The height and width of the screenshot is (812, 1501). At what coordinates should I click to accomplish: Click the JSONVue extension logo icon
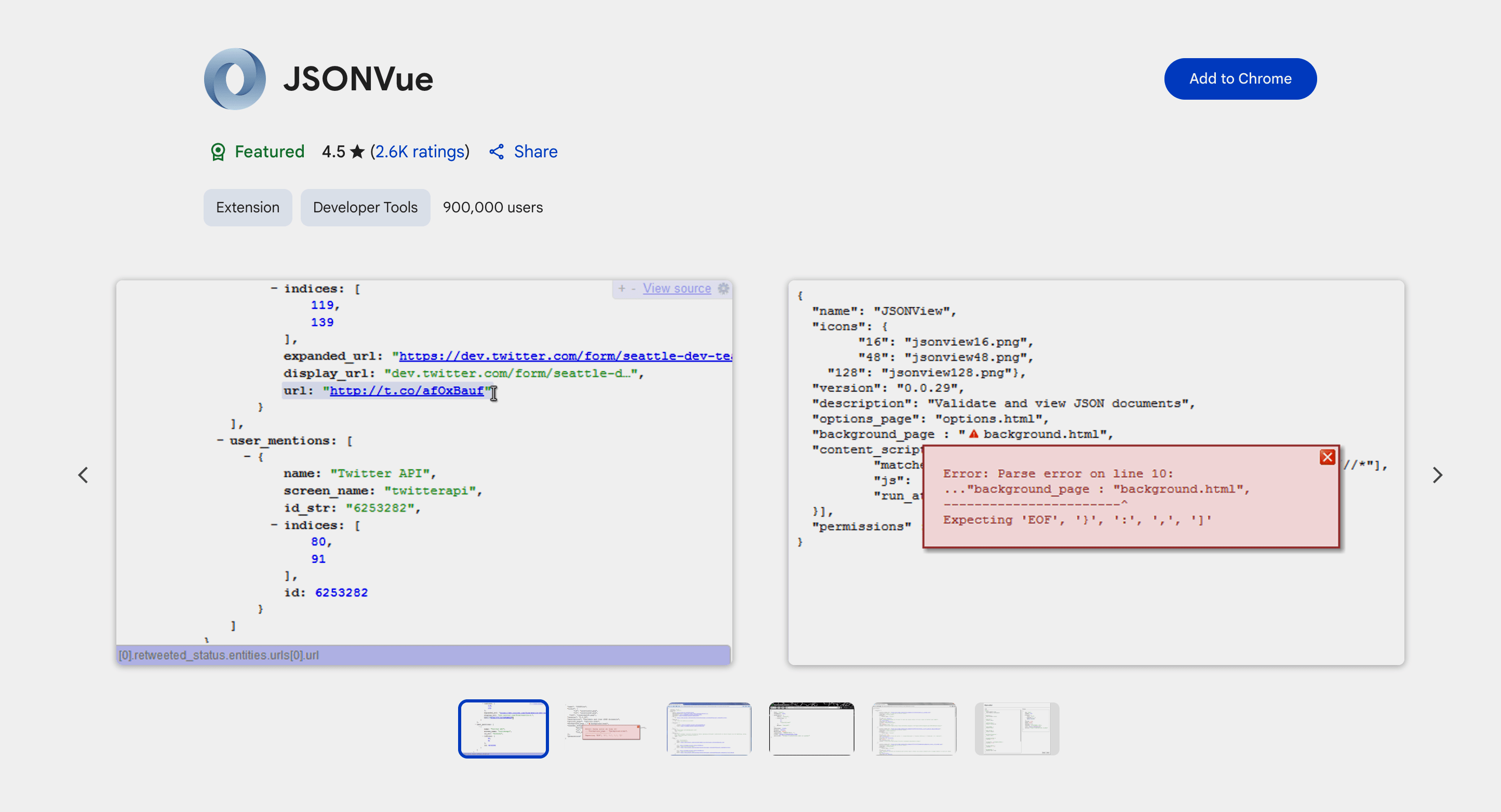[235, 78]
